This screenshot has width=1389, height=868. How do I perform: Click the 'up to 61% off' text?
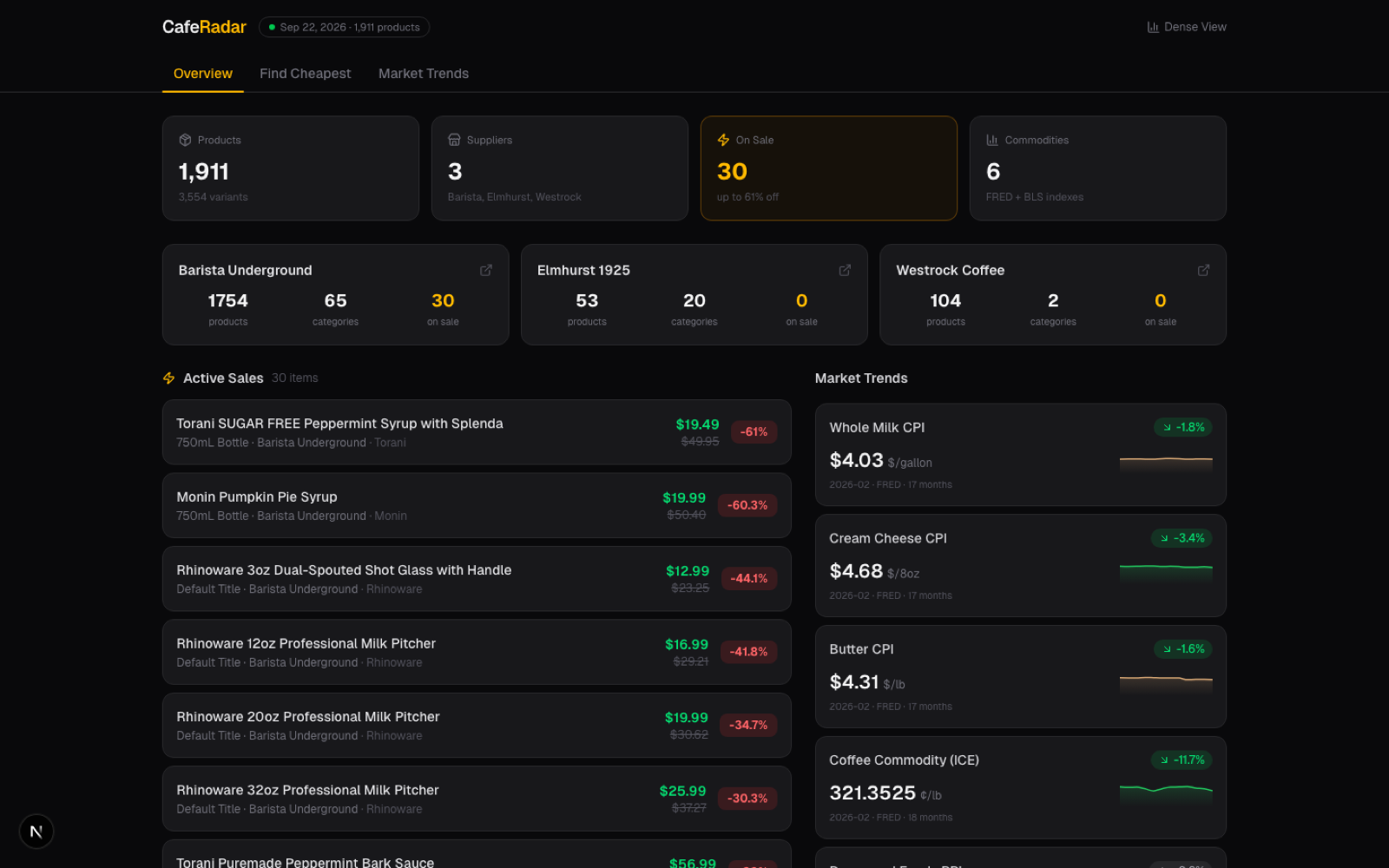(x=747, y=197)
